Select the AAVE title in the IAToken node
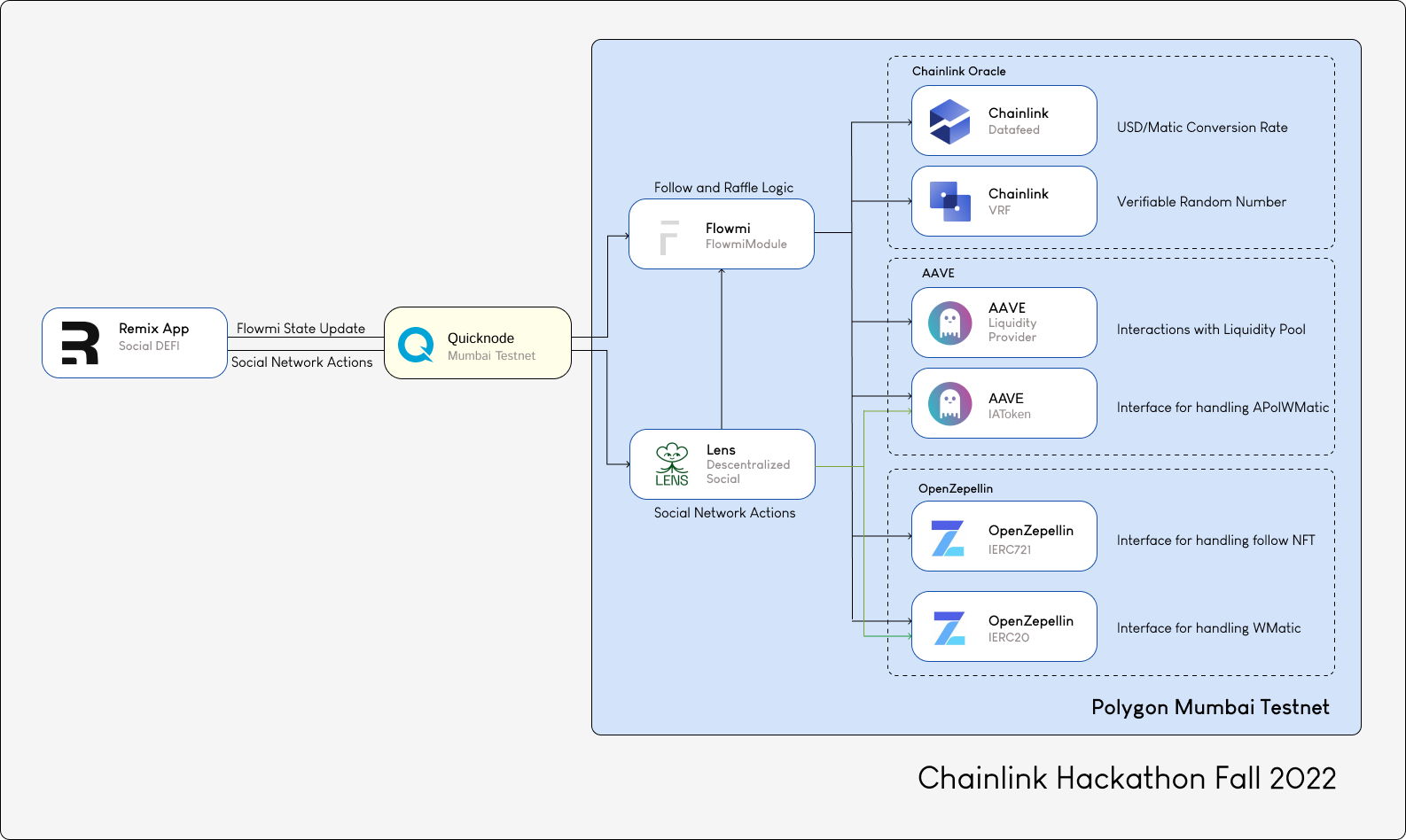Screen dimensions: 1406x840 [x=1006, y=399]
